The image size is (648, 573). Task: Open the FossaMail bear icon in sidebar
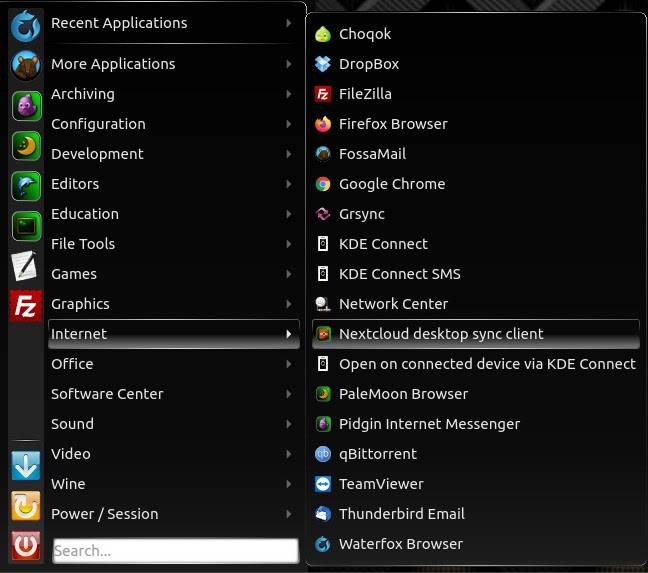click(x=26, y=66)
